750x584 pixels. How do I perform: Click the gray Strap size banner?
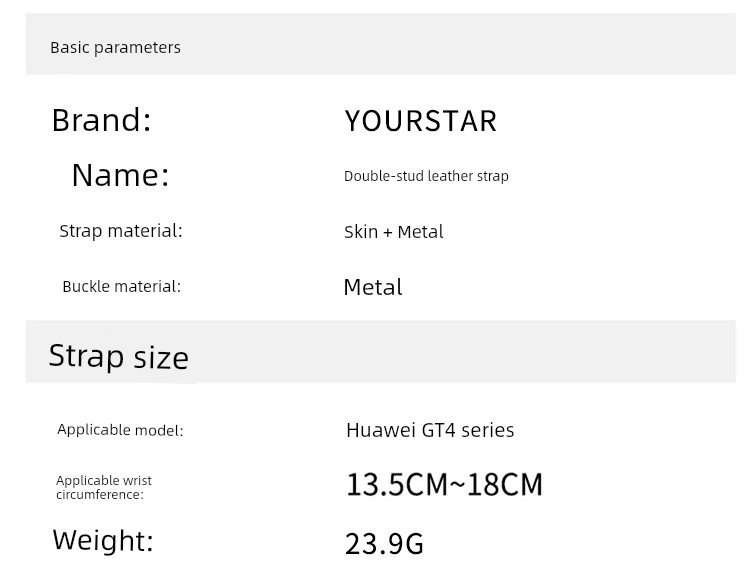(381, 352)
